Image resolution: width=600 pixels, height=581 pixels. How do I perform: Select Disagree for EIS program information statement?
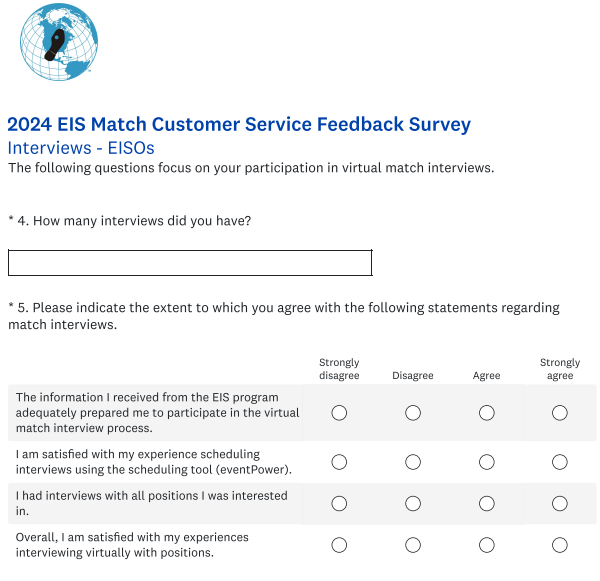[x=413, y=413]
